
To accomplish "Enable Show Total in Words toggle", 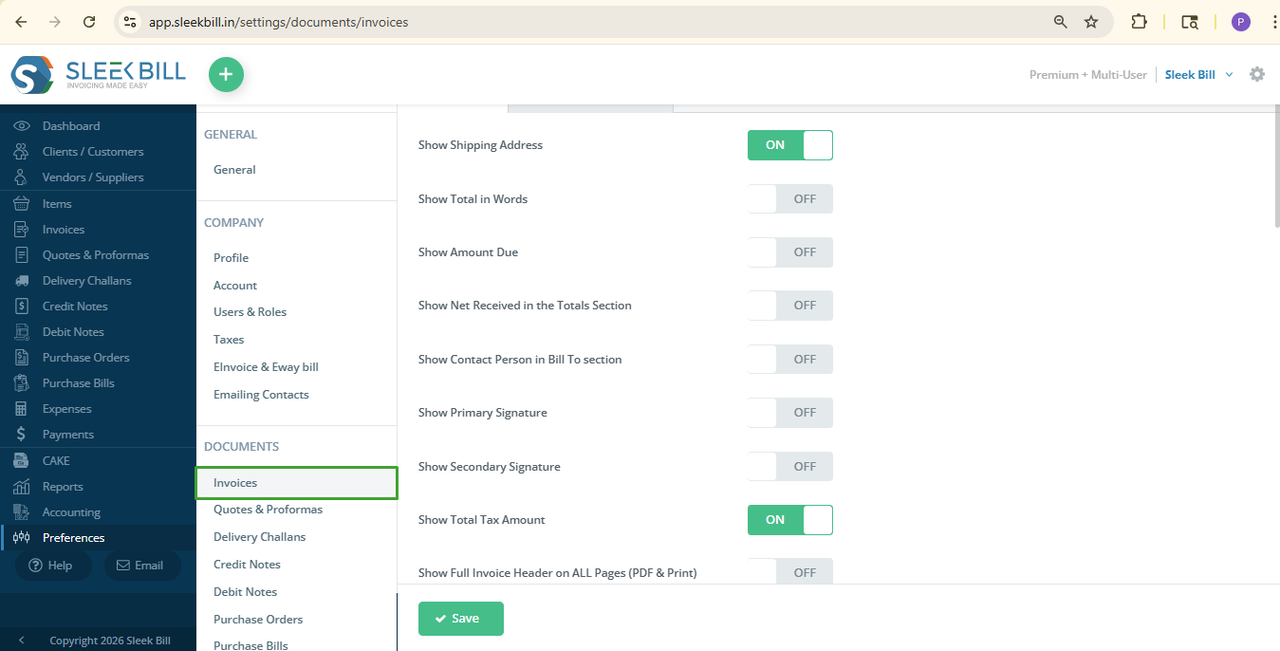I will (x=790, y=199).
